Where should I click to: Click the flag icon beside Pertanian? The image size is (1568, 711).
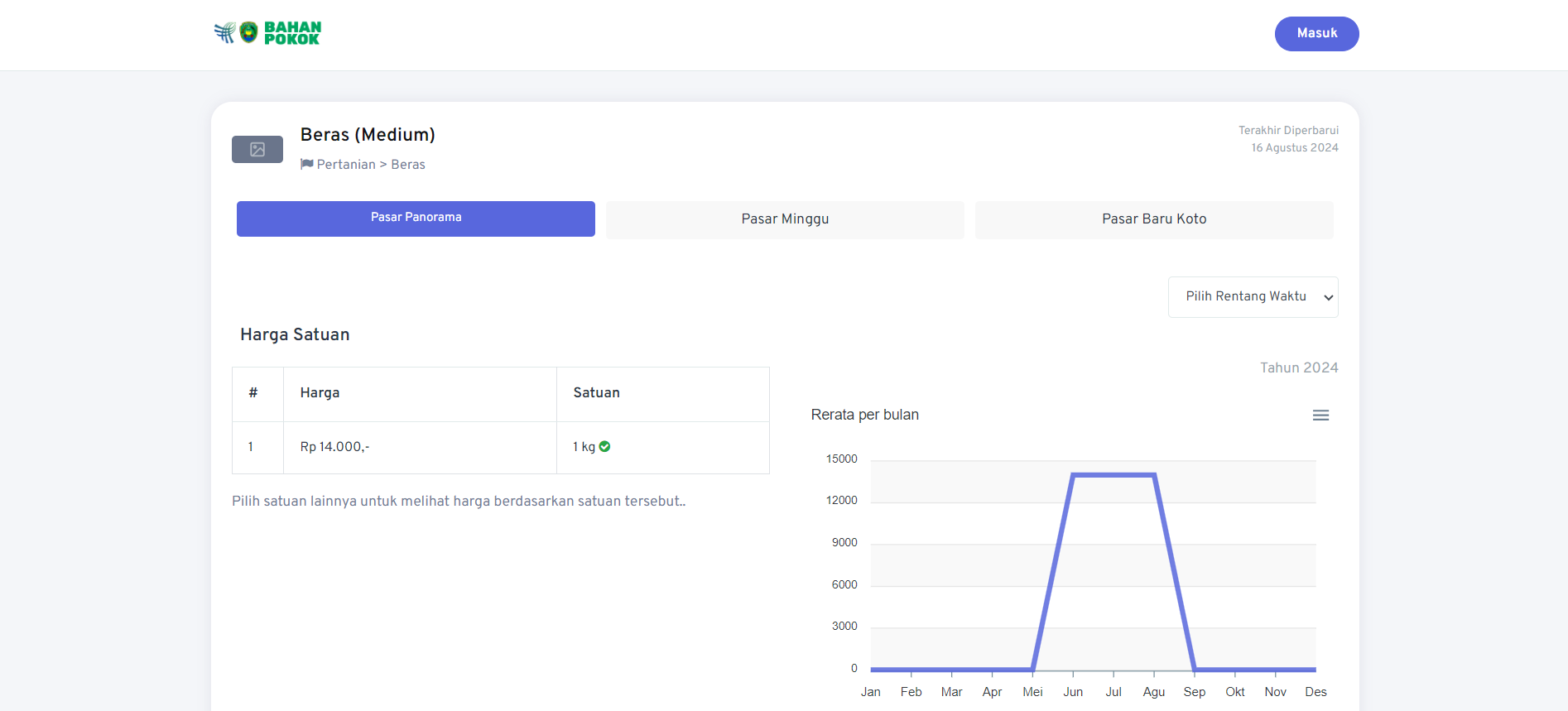tap(306, 164)
